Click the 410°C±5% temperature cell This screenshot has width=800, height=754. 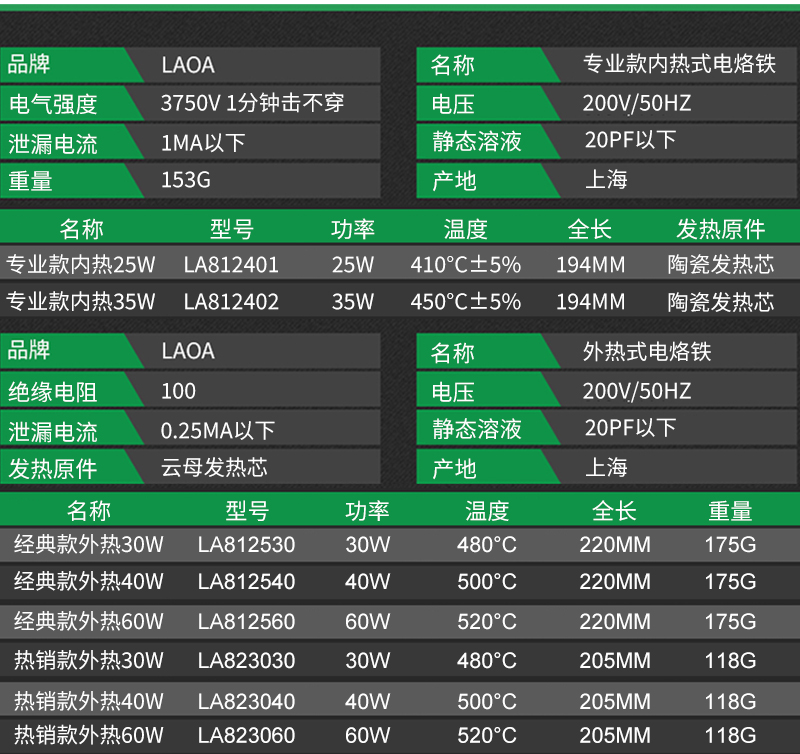(x=465, y=266)
